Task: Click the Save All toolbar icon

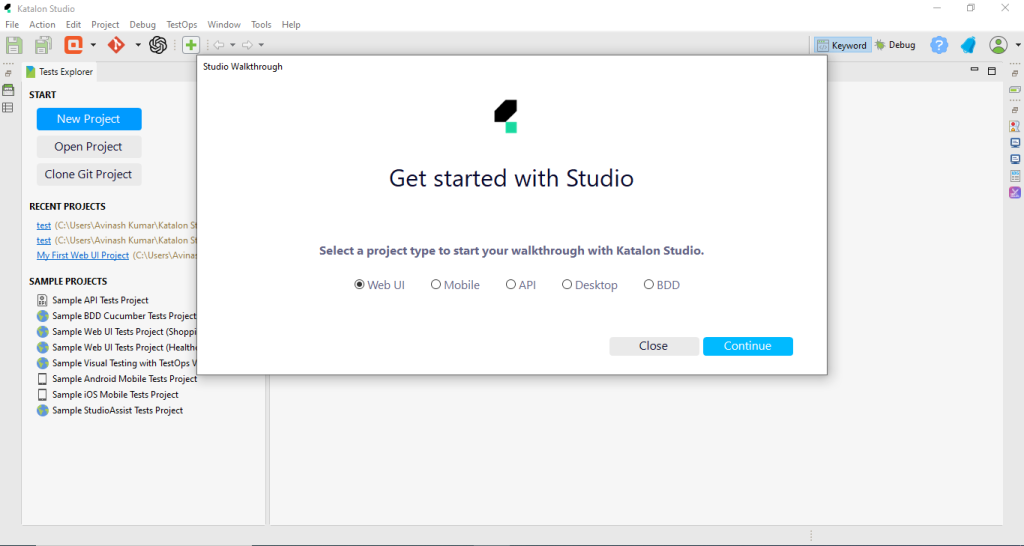Action: pyautogui.click(x=43, y=45)
